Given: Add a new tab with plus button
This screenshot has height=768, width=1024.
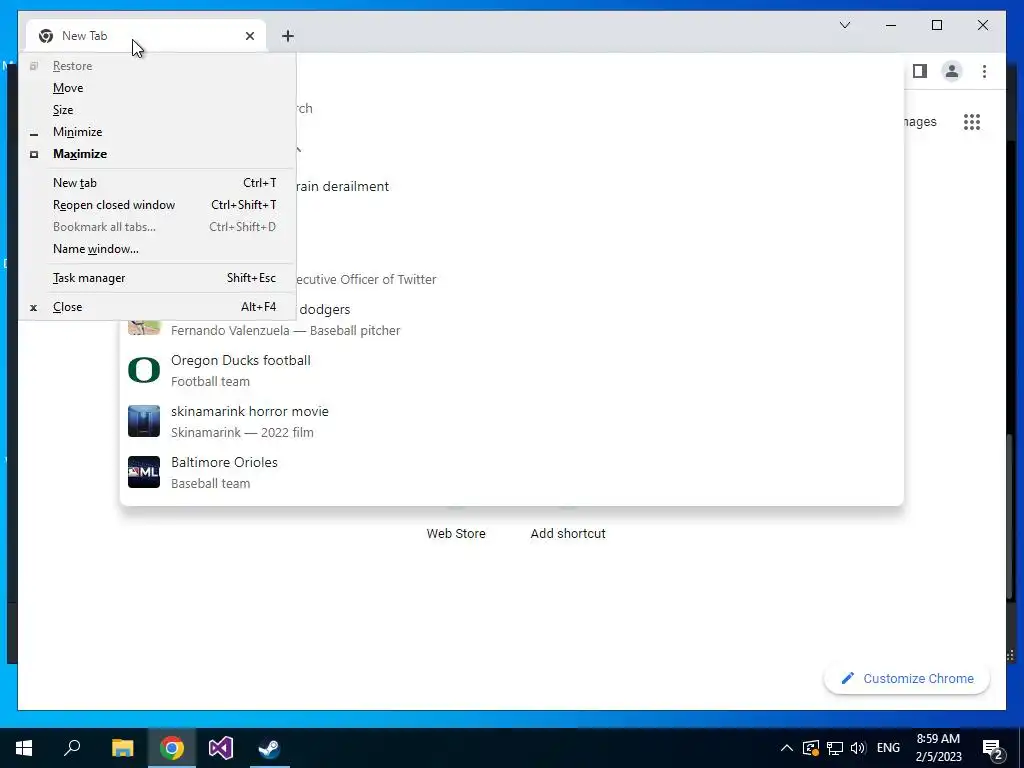Looking at the screenshot, I should 288,36.
